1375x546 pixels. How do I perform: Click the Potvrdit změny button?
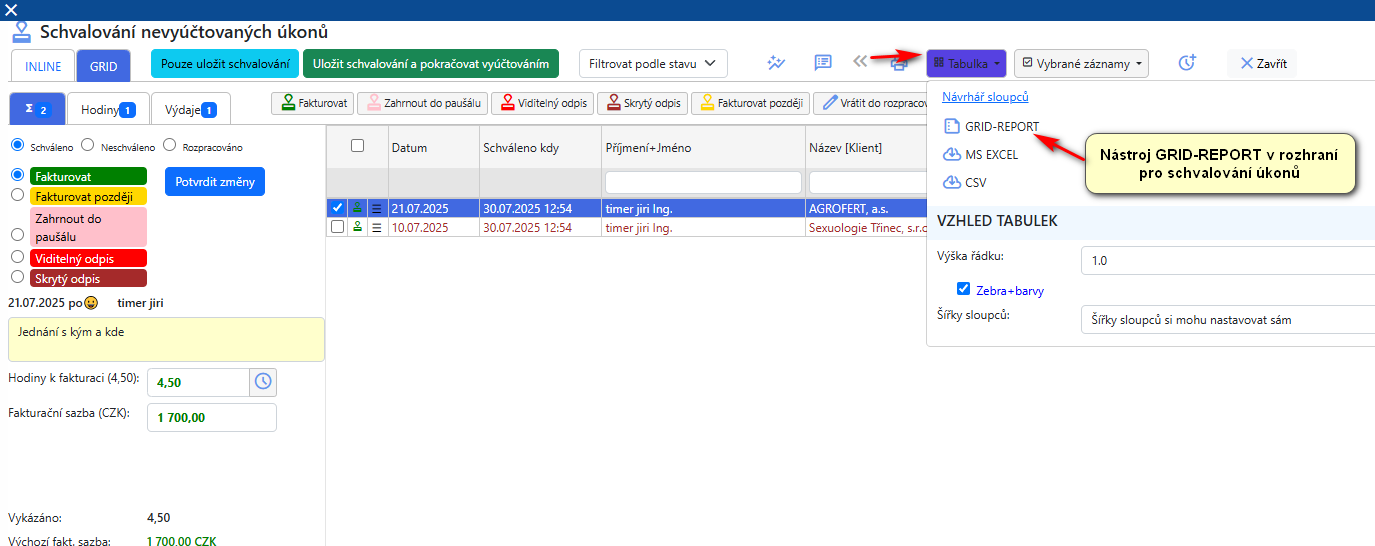click(x=214, y=182)
